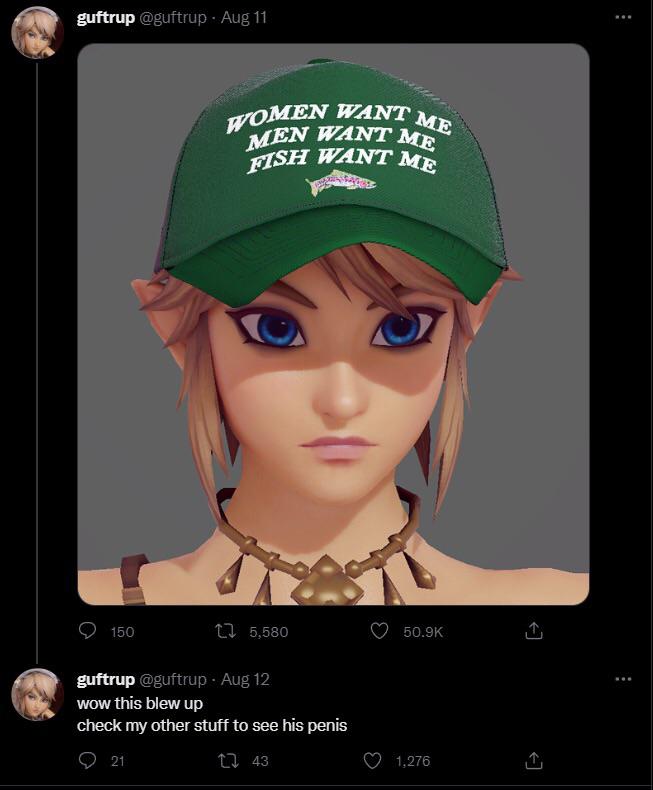
Task: View the 5,580 retweets count
Action: coord(269,632)
